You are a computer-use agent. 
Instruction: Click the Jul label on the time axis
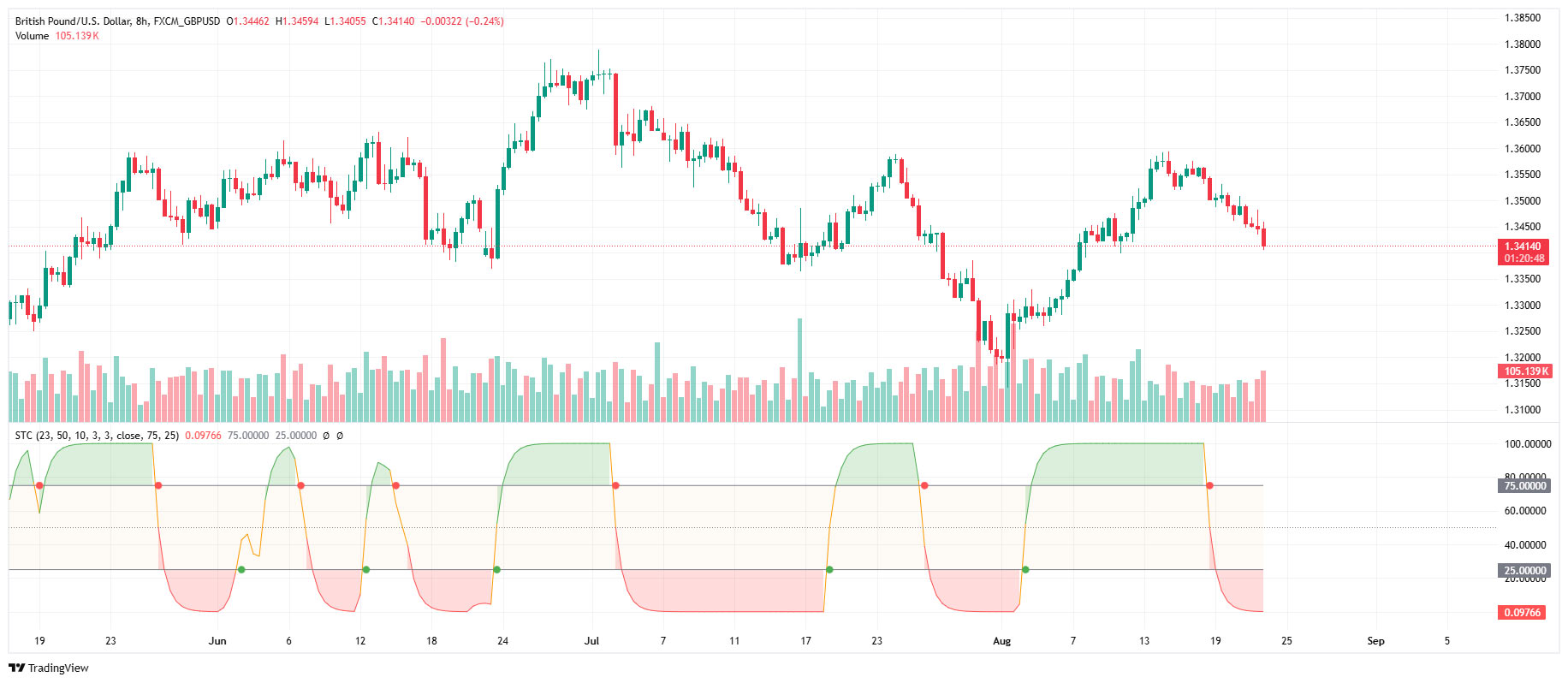click(x=591, y=641)
